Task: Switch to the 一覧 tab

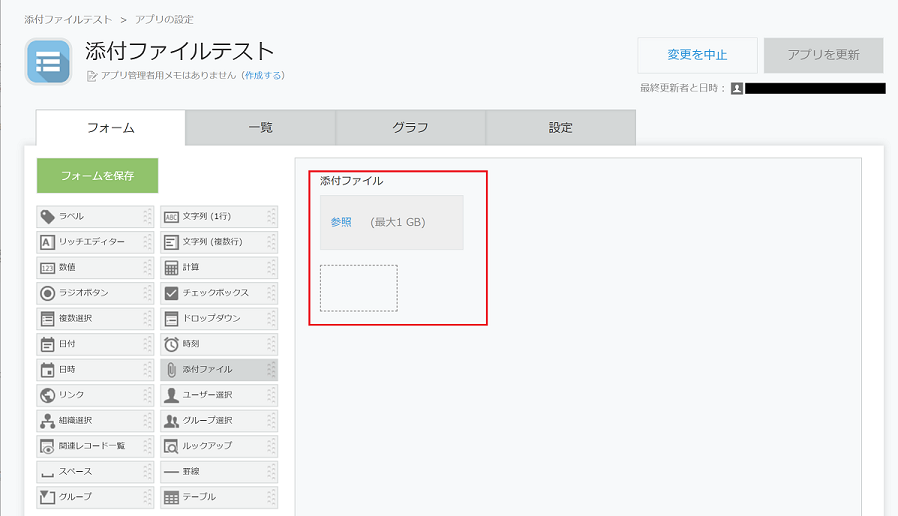Action: coord(260,128)
